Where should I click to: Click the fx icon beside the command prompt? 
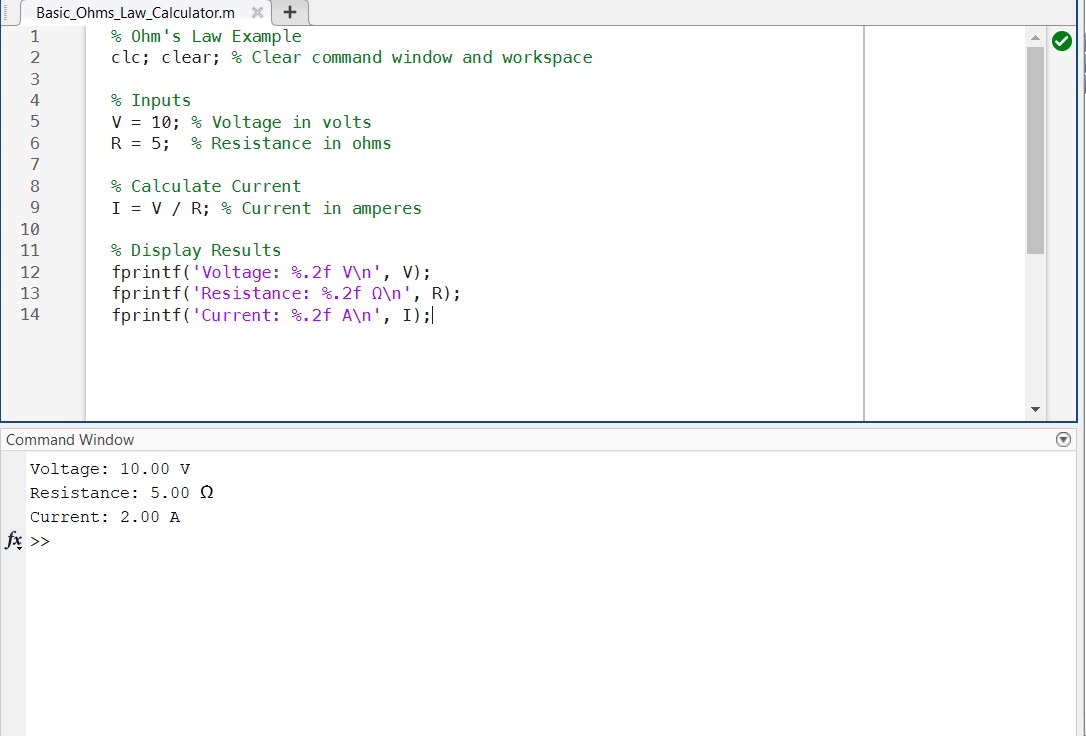click(13, 541)
